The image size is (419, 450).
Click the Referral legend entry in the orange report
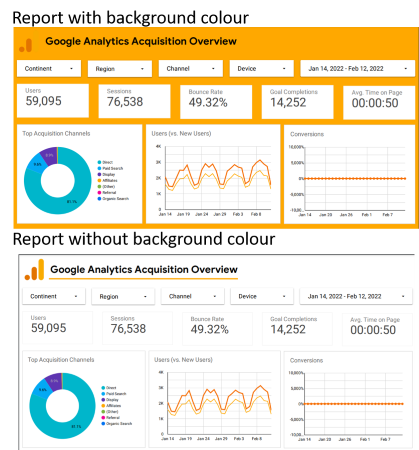[x=107, y=193]
